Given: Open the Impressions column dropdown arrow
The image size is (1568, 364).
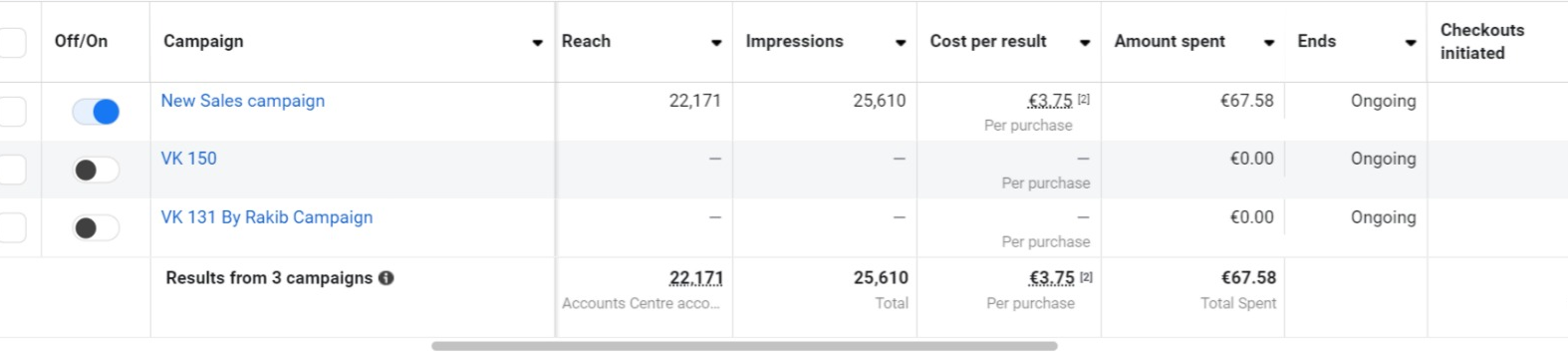Looking at the screenshot, I should tap(901, 43).
